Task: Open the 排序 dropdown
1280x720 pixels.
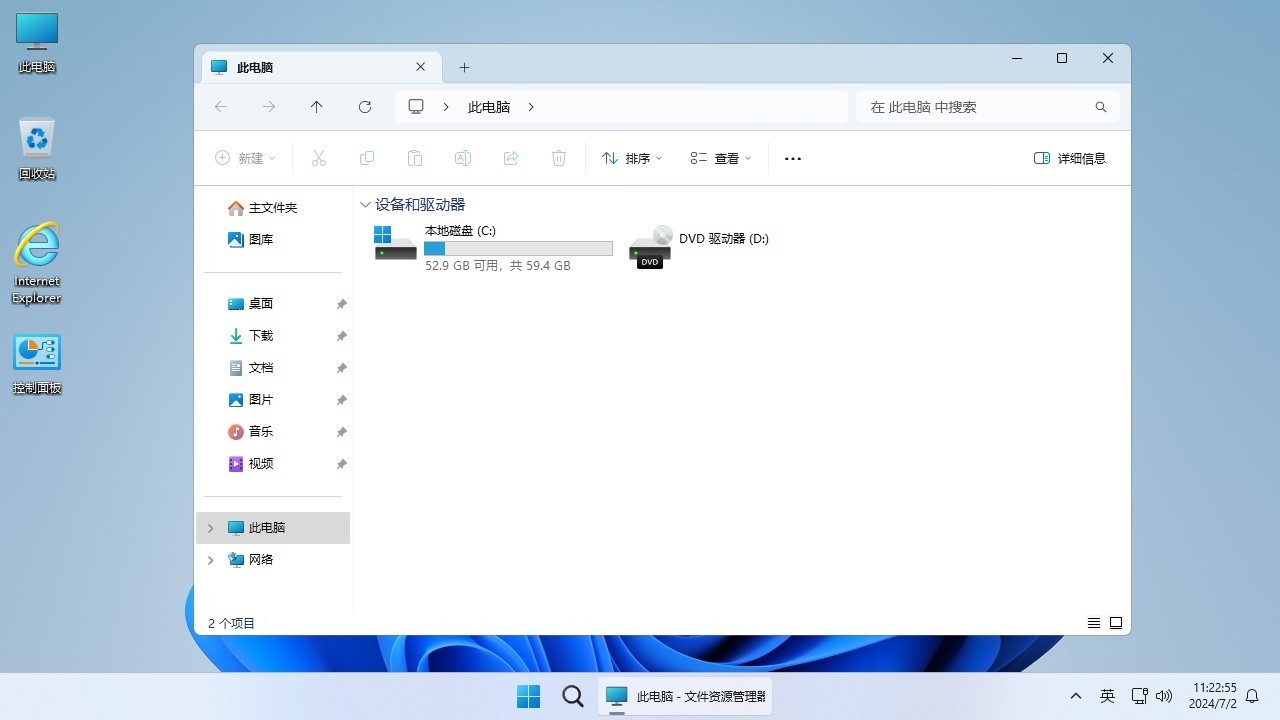Action: (x=632, y=158)
